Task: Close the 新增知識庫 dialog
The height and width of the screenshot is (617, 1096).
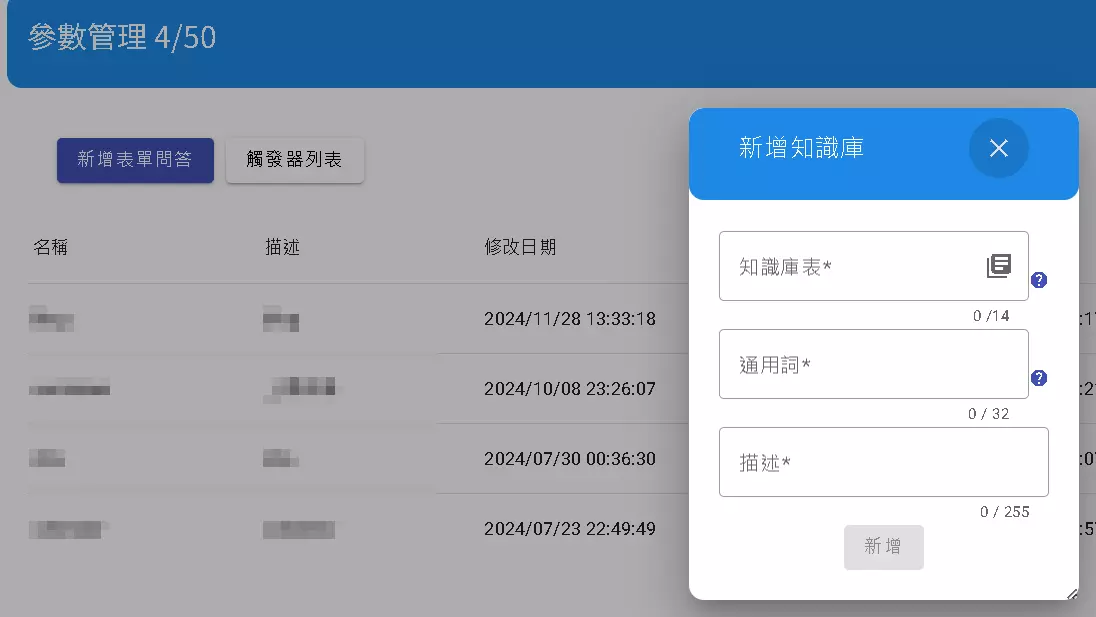Action: click(x=998, y=148)
